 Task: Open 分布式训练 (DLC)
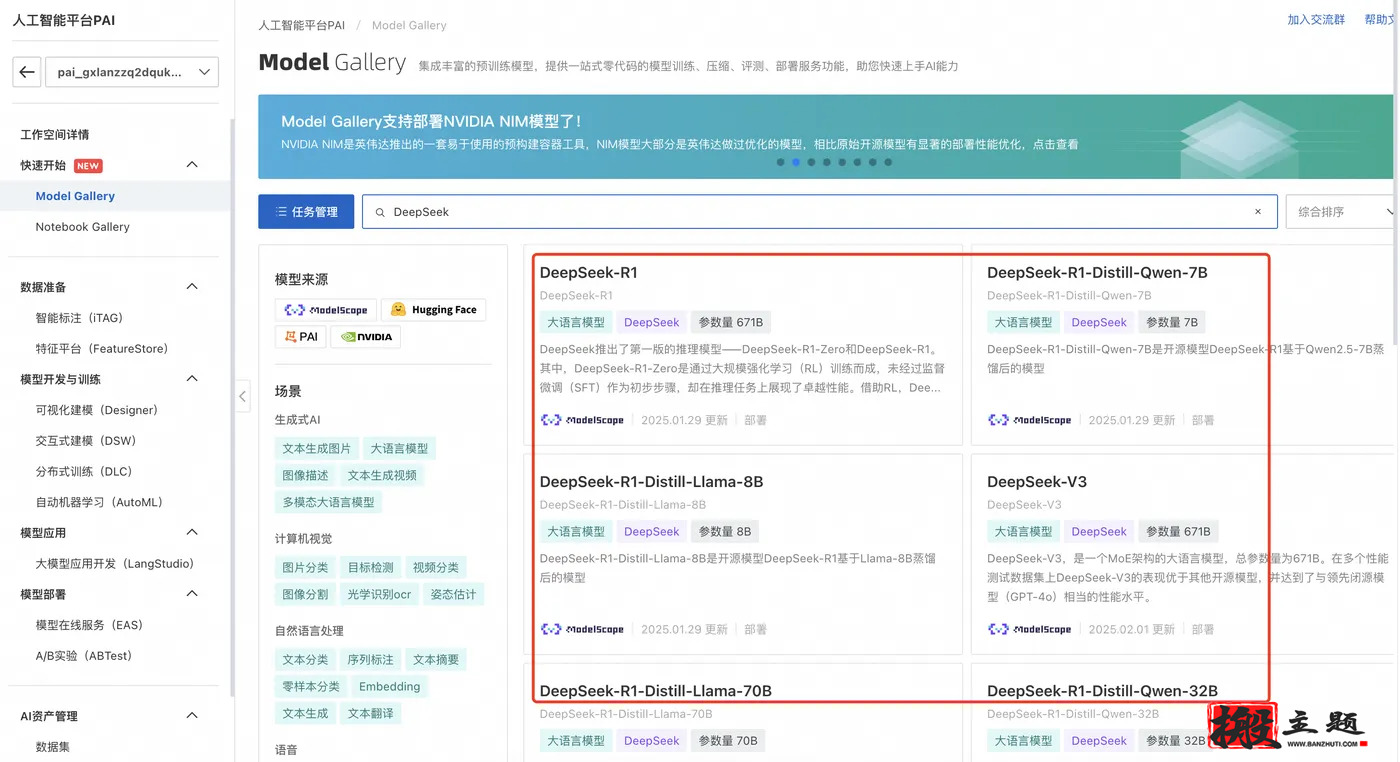(84, 472)
